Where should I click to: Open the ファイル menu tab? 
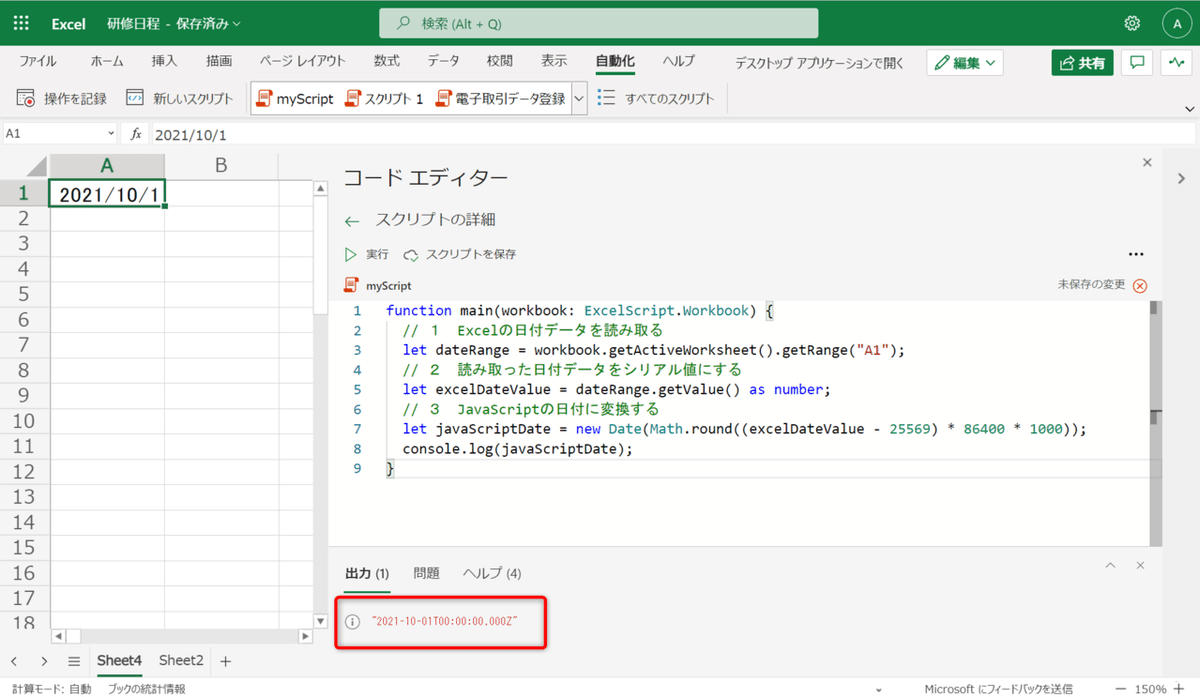pos(38,61)
